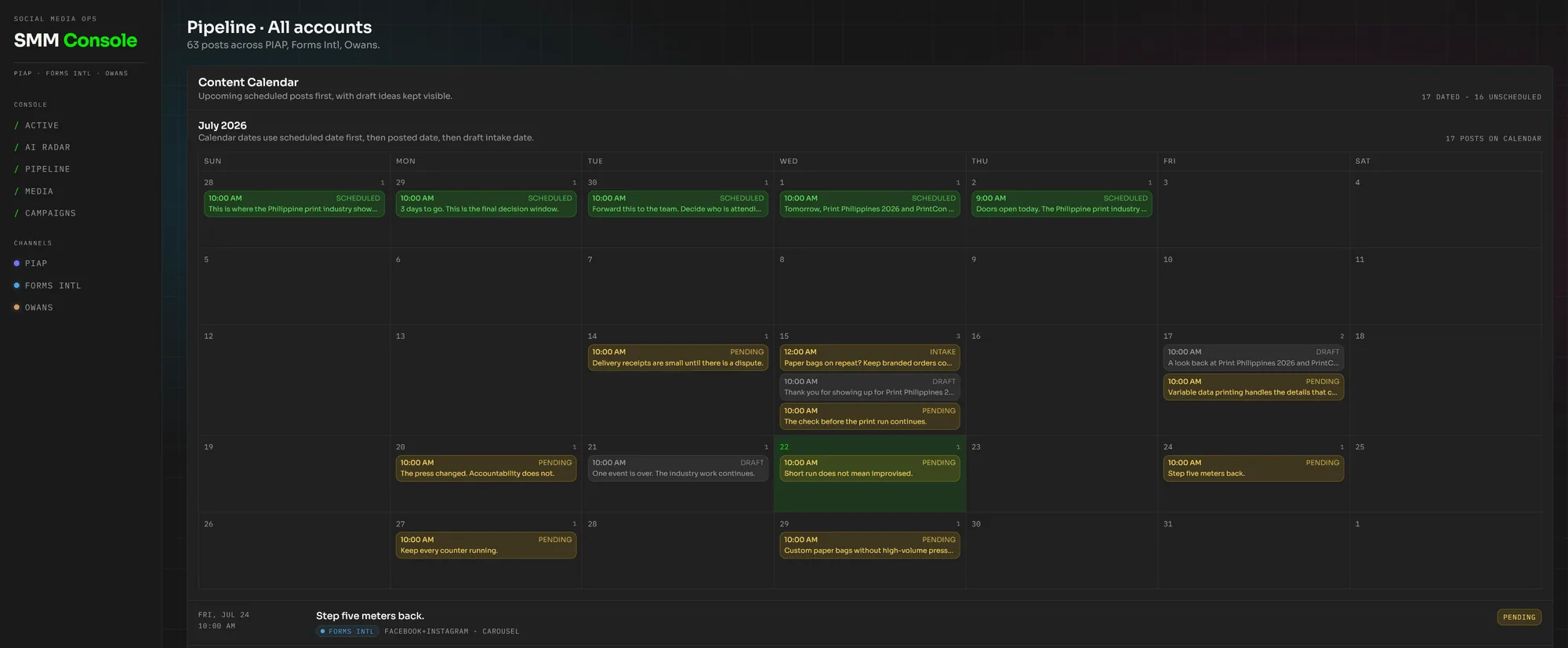This screenshot has height=648, width=1568.
Task: Open pending post 'The check before the print run'
Action: (x=869, y=417)
